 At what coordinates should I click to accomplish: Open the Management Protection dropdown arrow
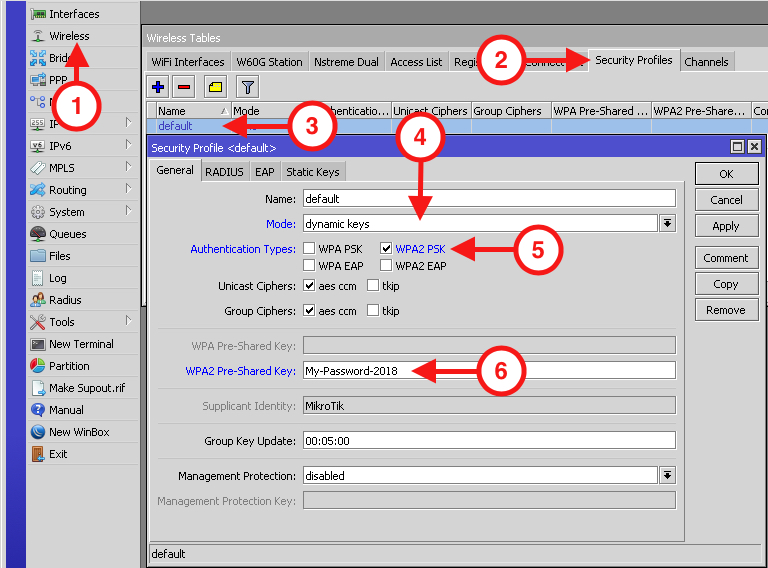[667, 475]
